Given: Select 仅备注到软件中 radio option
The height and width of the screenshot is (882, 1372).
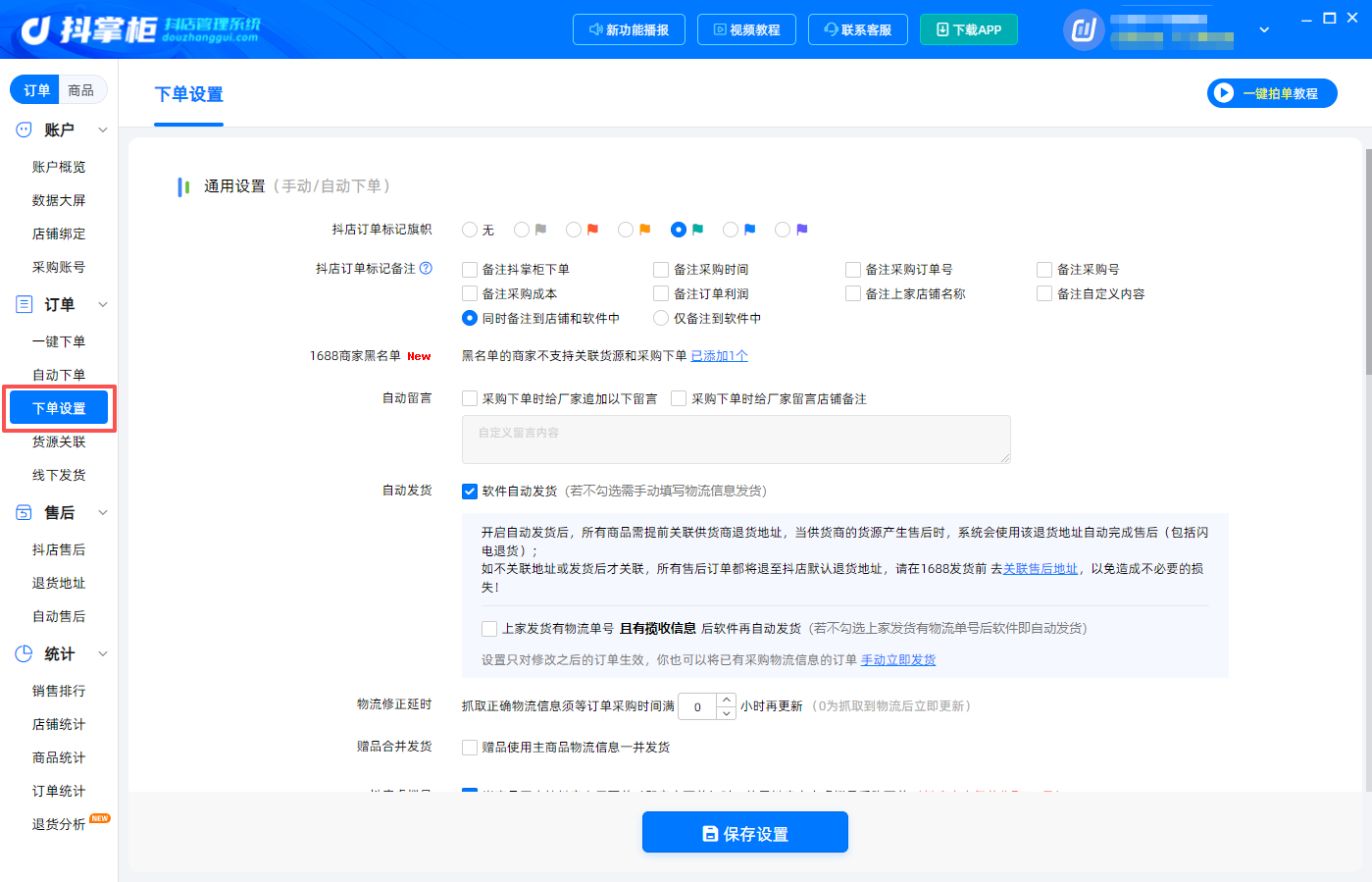Looking at the screenshot, I should tap(661, 318).
